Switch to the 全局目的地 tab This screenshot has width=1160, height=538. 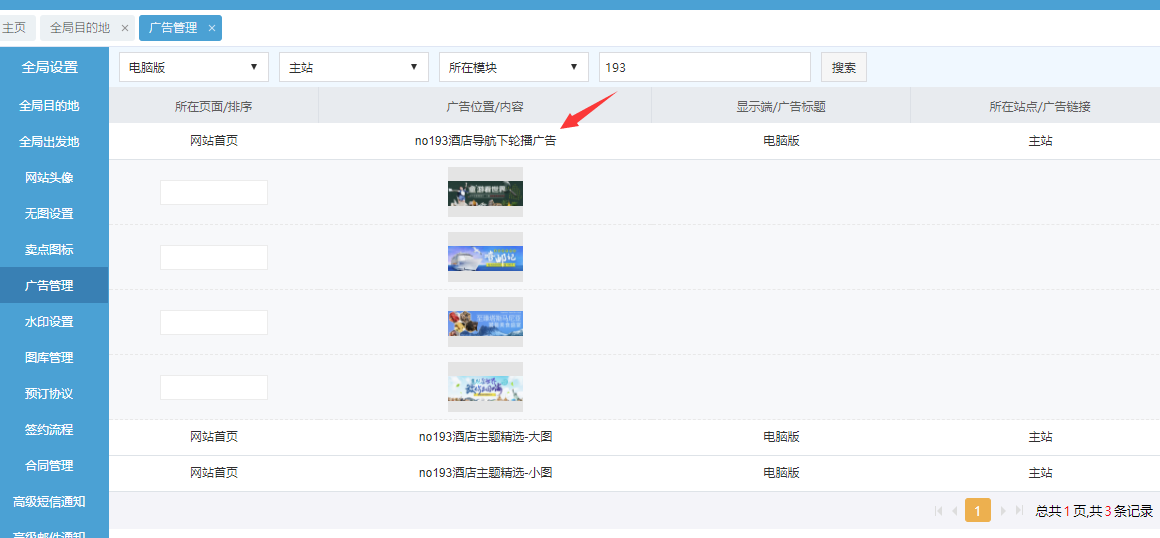click(80, 28)
